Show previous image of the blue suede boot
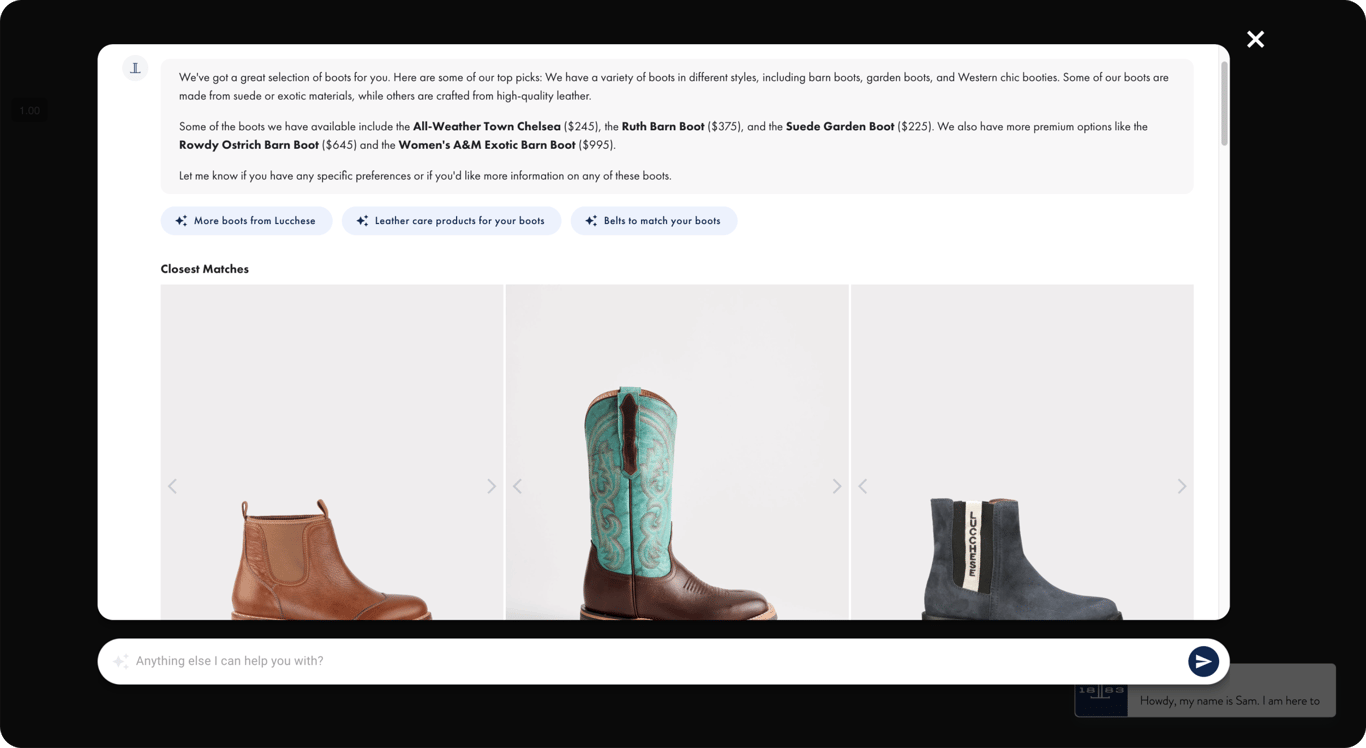 click(x=862, y=486)
